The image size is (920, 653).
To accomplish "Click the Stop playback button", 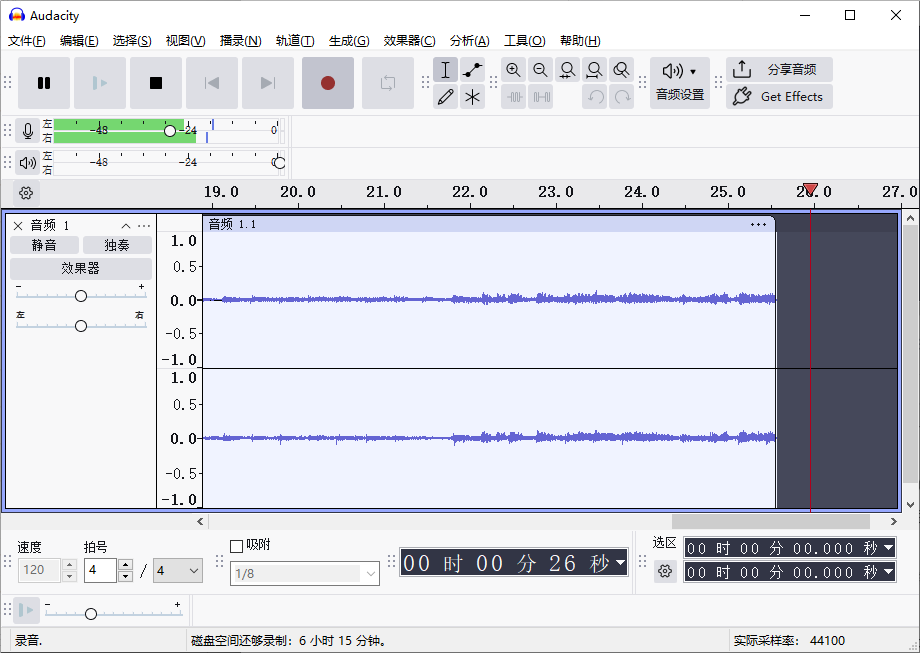I will point(156,84).
